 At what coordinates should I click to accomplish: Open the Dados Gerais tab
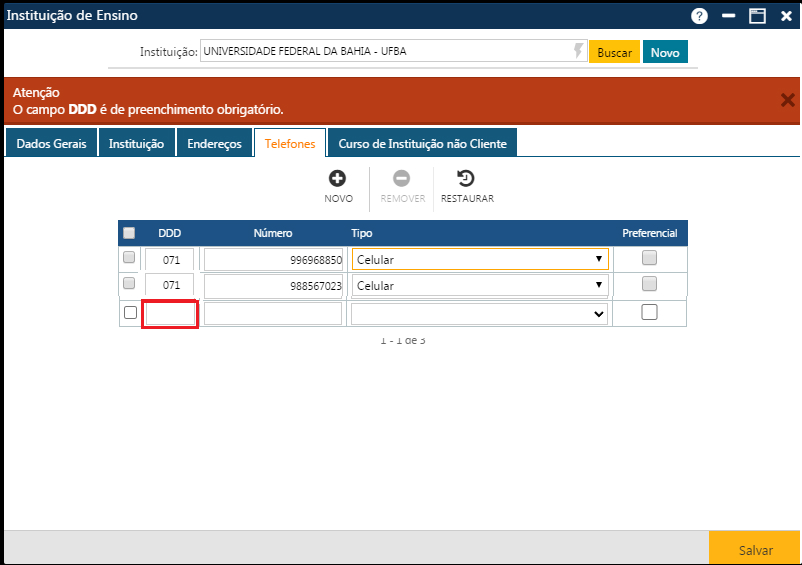point(51,144)
